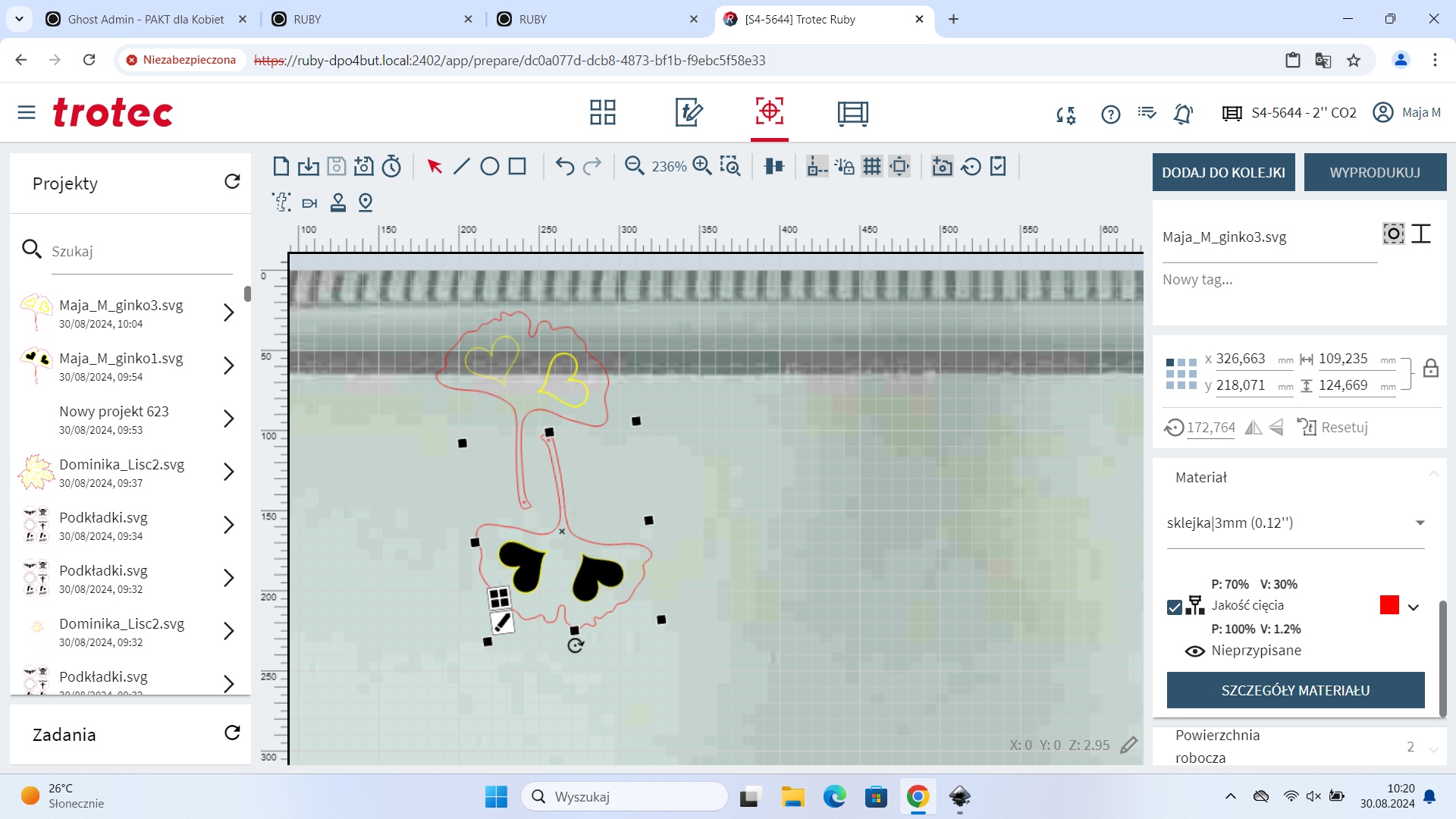Expand the Maja_M_ginko1.svg project arrow

[229, 366]
